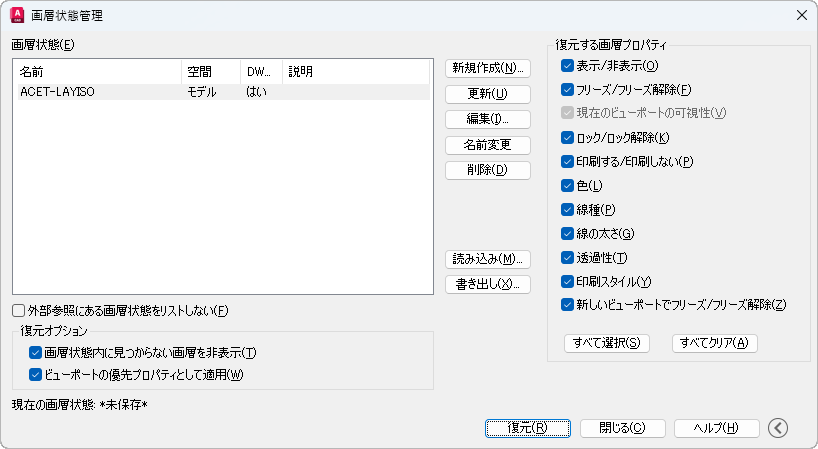818x449 pixels.
Task: Collapse dialog with the round arrow button
Action: click(x=778, y=428)
